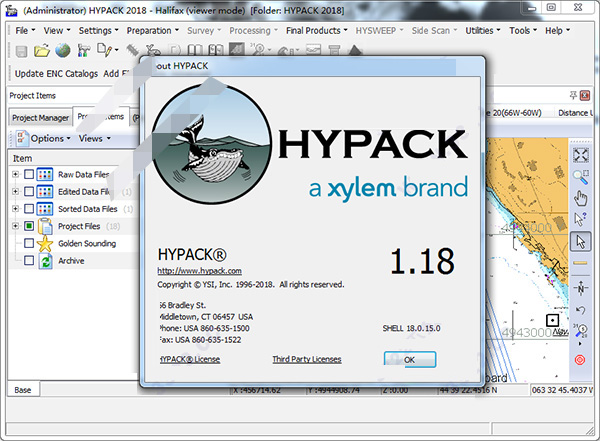Click the undo rotation arrow icon
This screenshot has width=600, height=441.
click(x=580, y=310)
